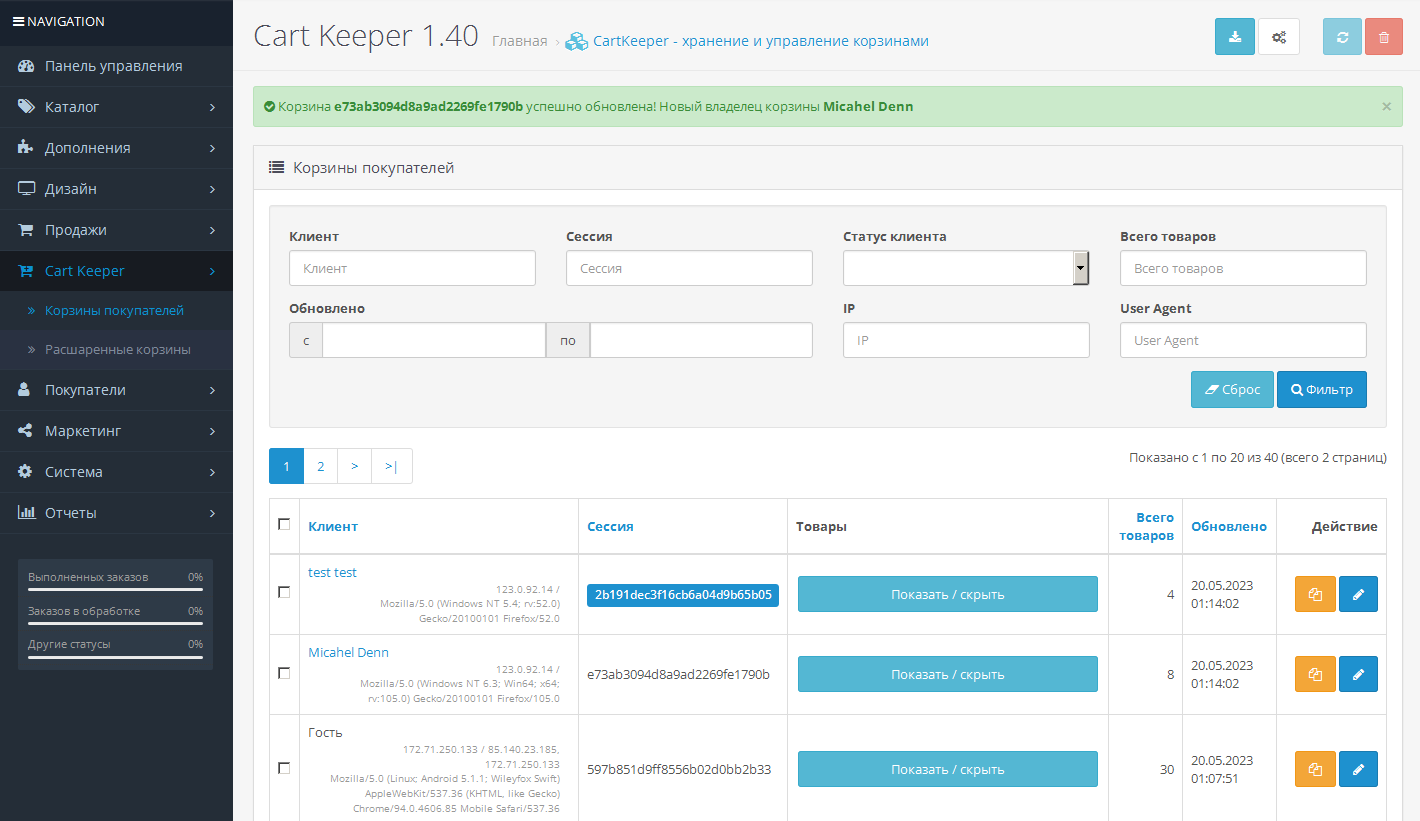Click the chart icon beside Отчеты
1420x821 pixels.
(x=27, y=513)
